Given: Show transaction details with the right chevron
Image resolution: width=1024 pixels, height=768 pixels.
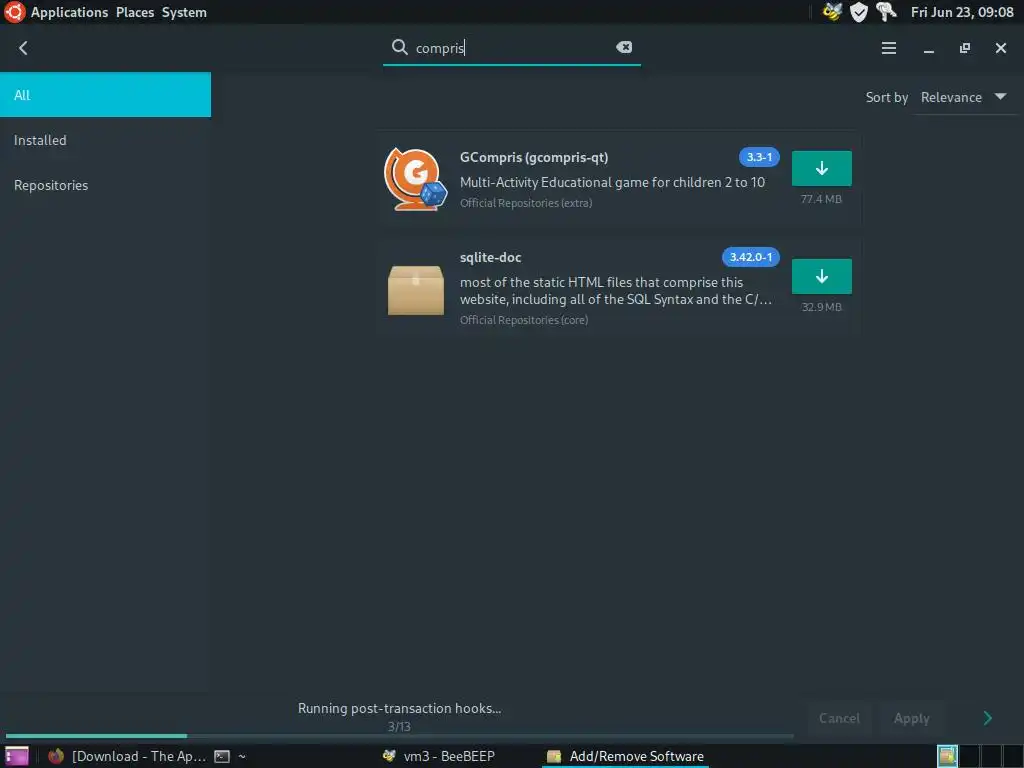Looking at the screenshot, I should pyautogui.click(x=987, y=718).
